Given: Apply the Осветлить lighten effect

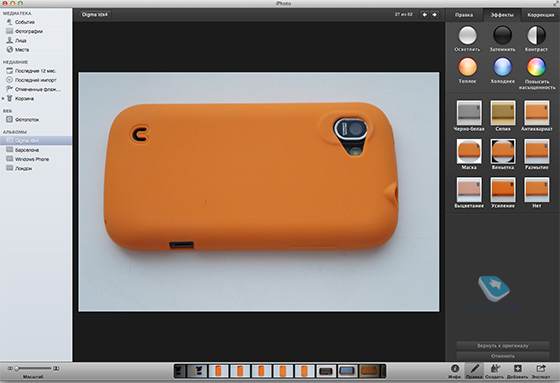Looking at the screenshot, I should click(x=467, y=35).
